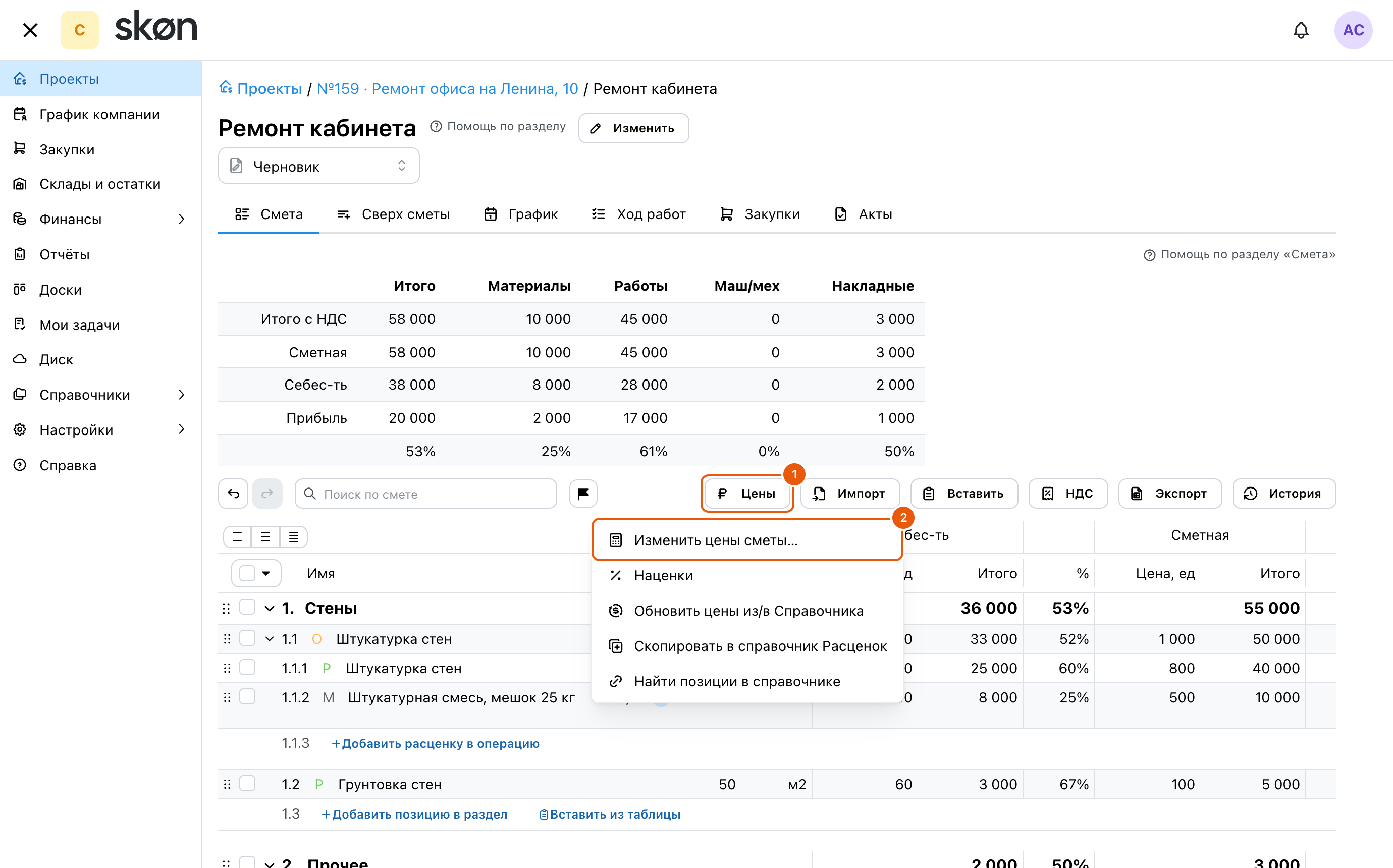
Task: Open select-all dropdown arrow
Action: [x=266, y=573]
